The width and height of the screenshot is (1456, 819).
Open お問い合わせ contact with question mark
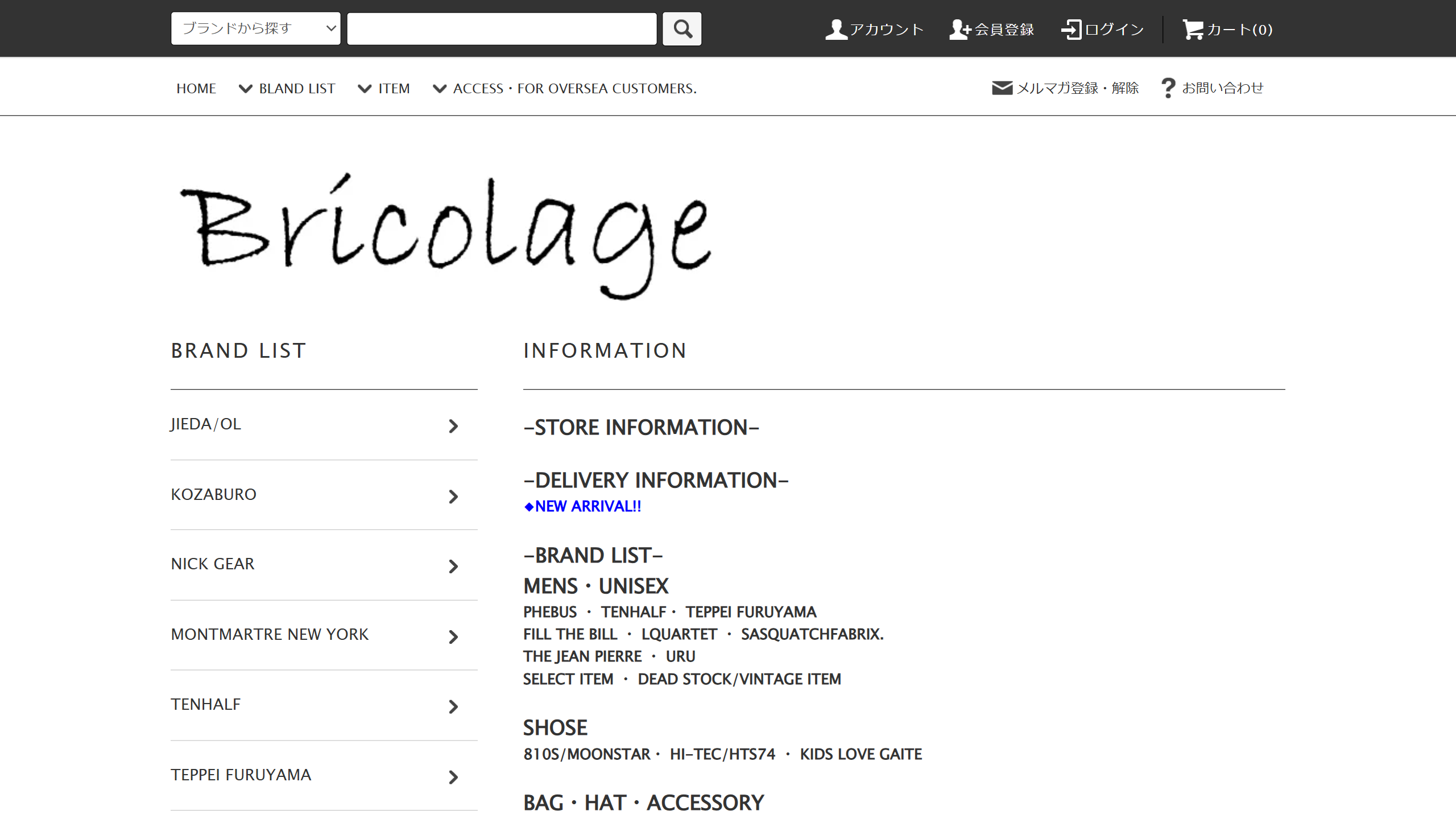click(x=1212, y=88)
